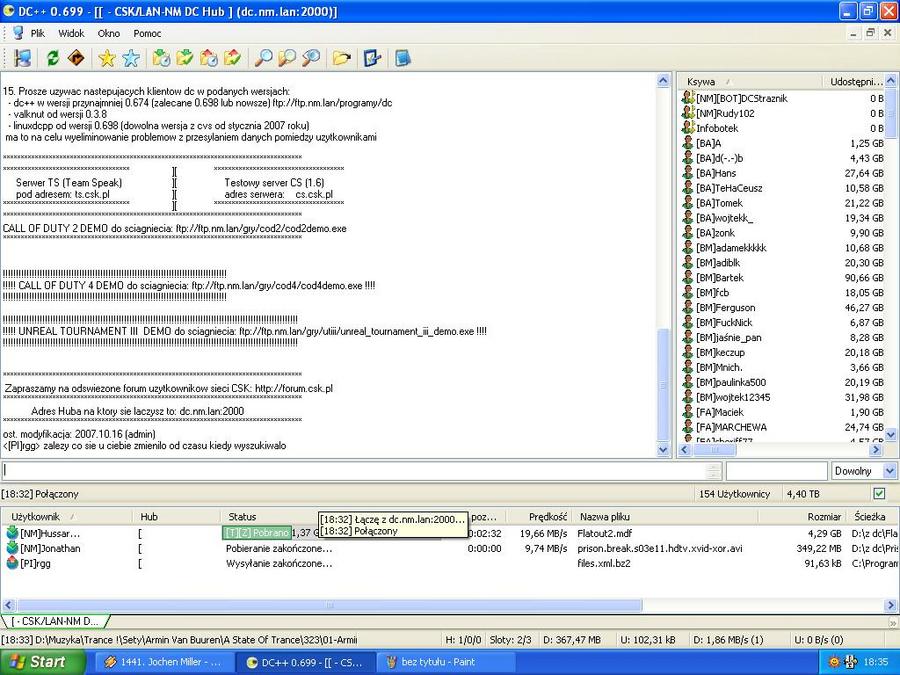
Task: Select user [BM]wojtek12345 in the list
Action: pos(783,397)
